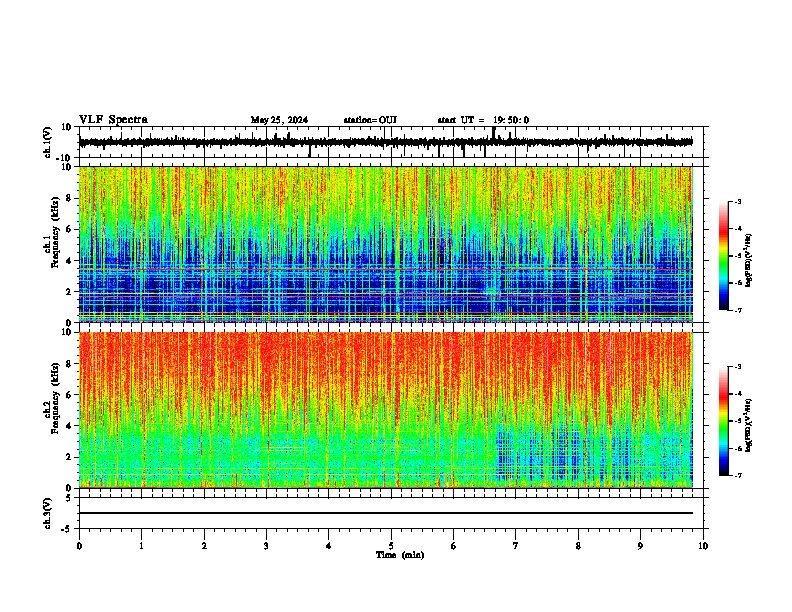Click time axis tick label 8
Screen dimensions: 792x612
coord(578,546)
